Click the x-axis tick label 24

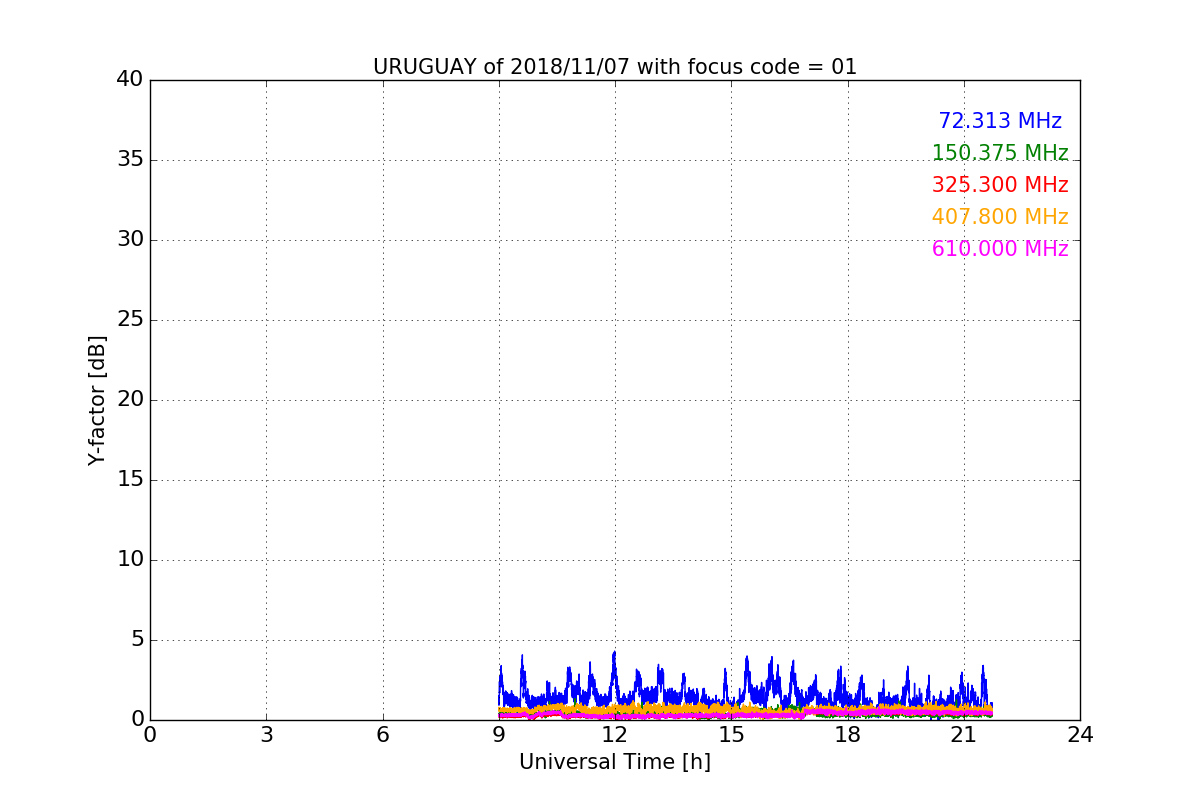pyautogui.click(x=1080, y=734)
